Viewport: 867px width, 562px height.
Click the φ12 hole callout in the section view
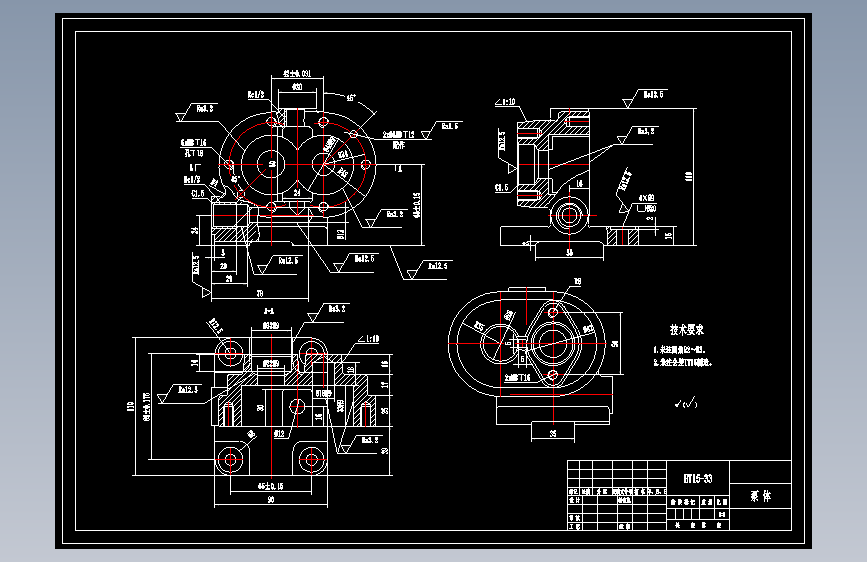279,434
